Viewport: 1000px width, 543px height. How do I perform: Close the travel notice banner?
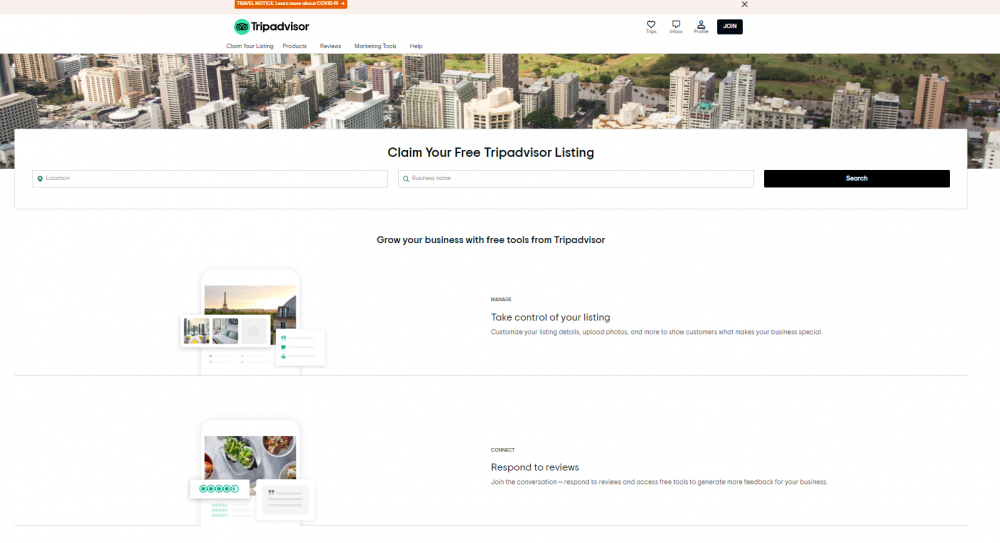coord(744,4)
